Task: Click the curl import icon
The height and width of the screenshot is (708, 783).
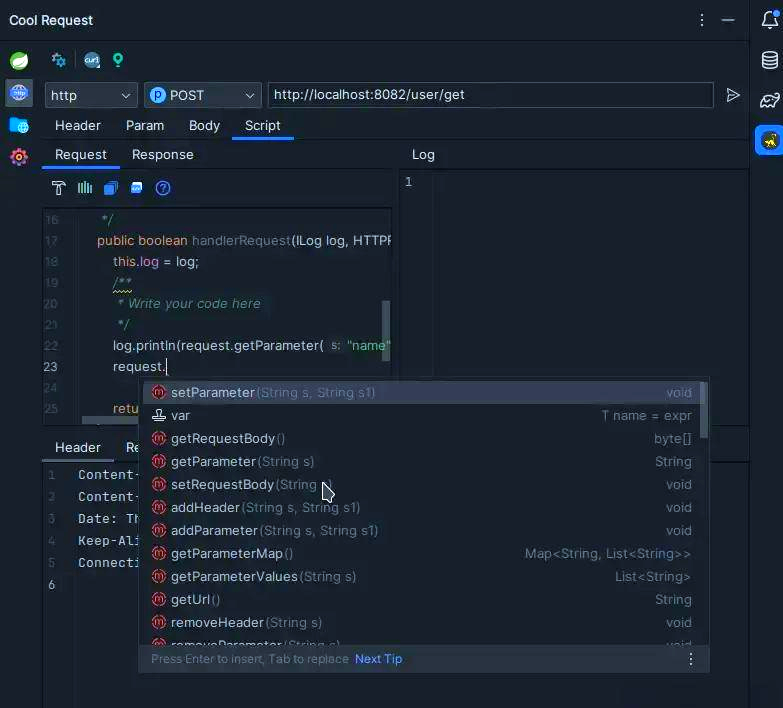Action: (x=92, y=60)
